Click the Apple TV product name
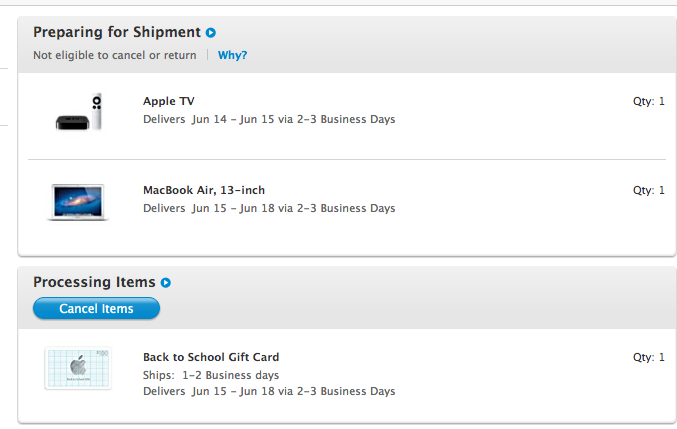The height and width of the screenshot is (429, 677). (168, 101)
